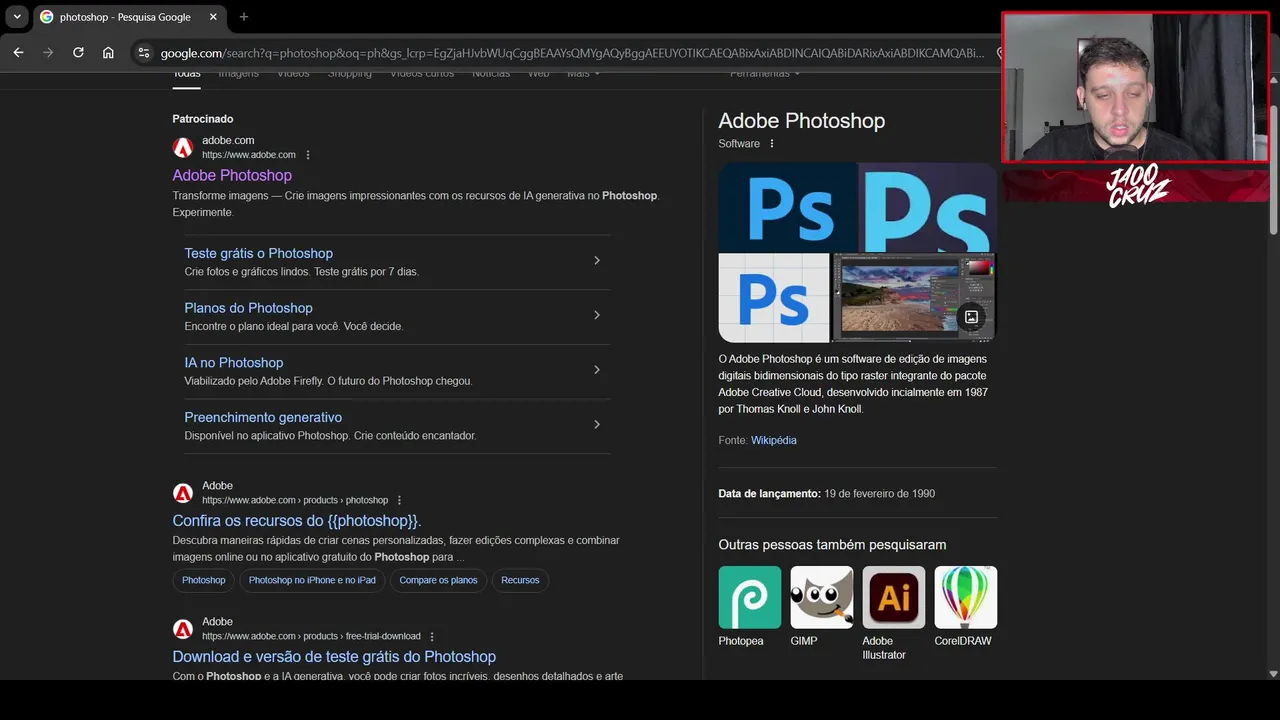Screen dimensions: 1280x720
Task: Open the Photoshop interface screenshot image
Action: pyautogui.click(x=914, y=298)
